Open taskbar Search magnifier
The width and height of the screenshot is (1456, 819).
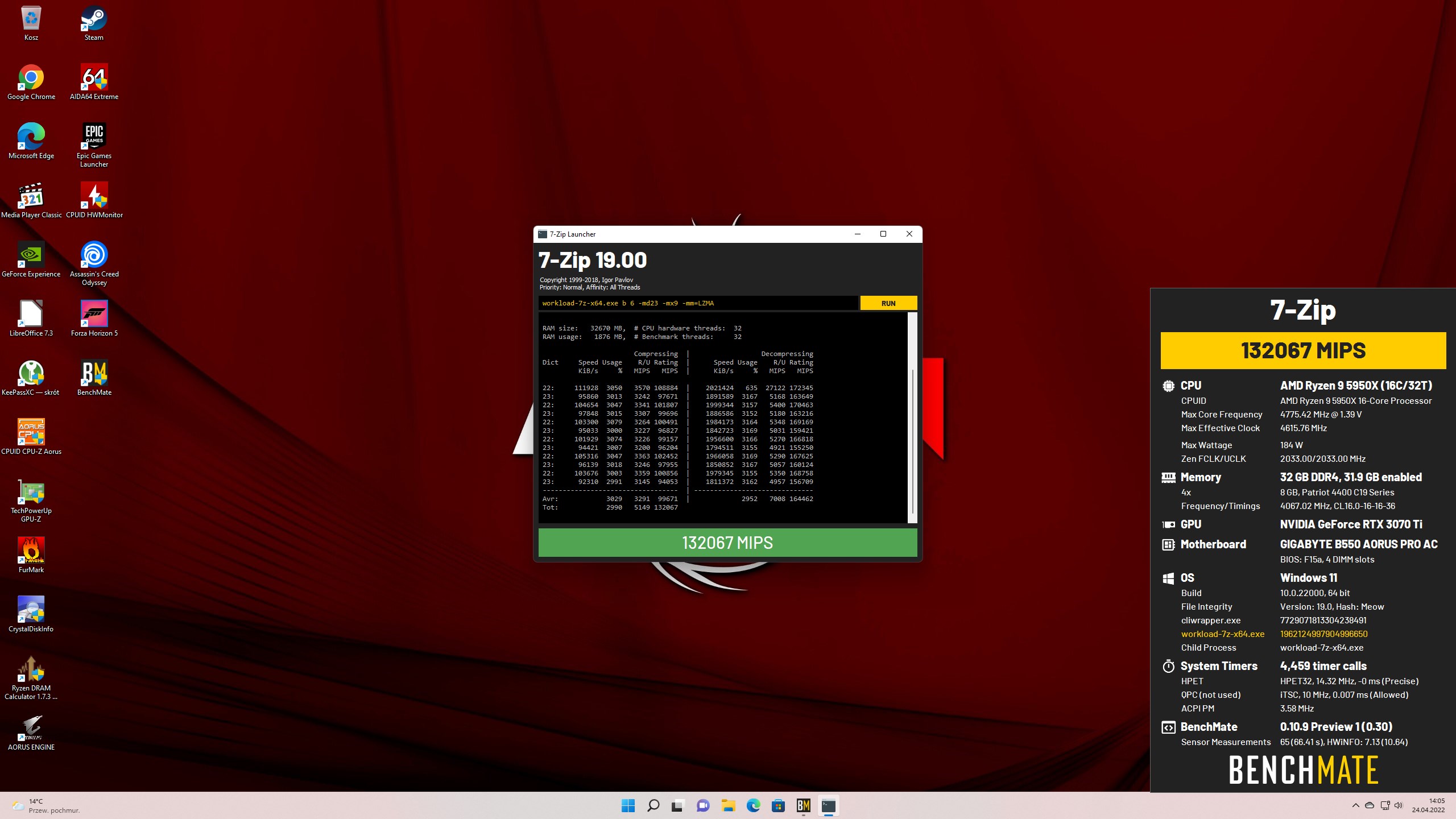coord(653,805)
